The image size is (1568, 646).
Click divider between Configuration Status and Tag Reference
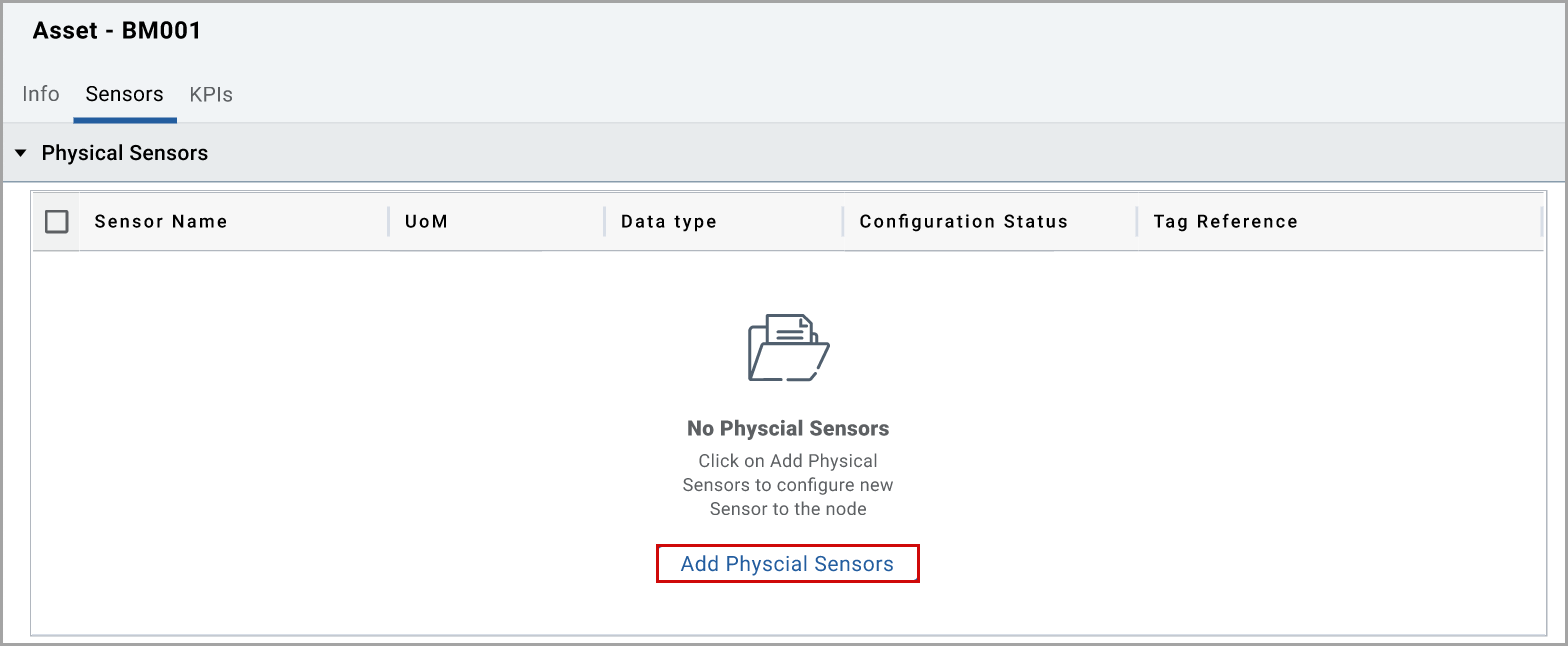pyautogui.click(x=1137, y=221)
